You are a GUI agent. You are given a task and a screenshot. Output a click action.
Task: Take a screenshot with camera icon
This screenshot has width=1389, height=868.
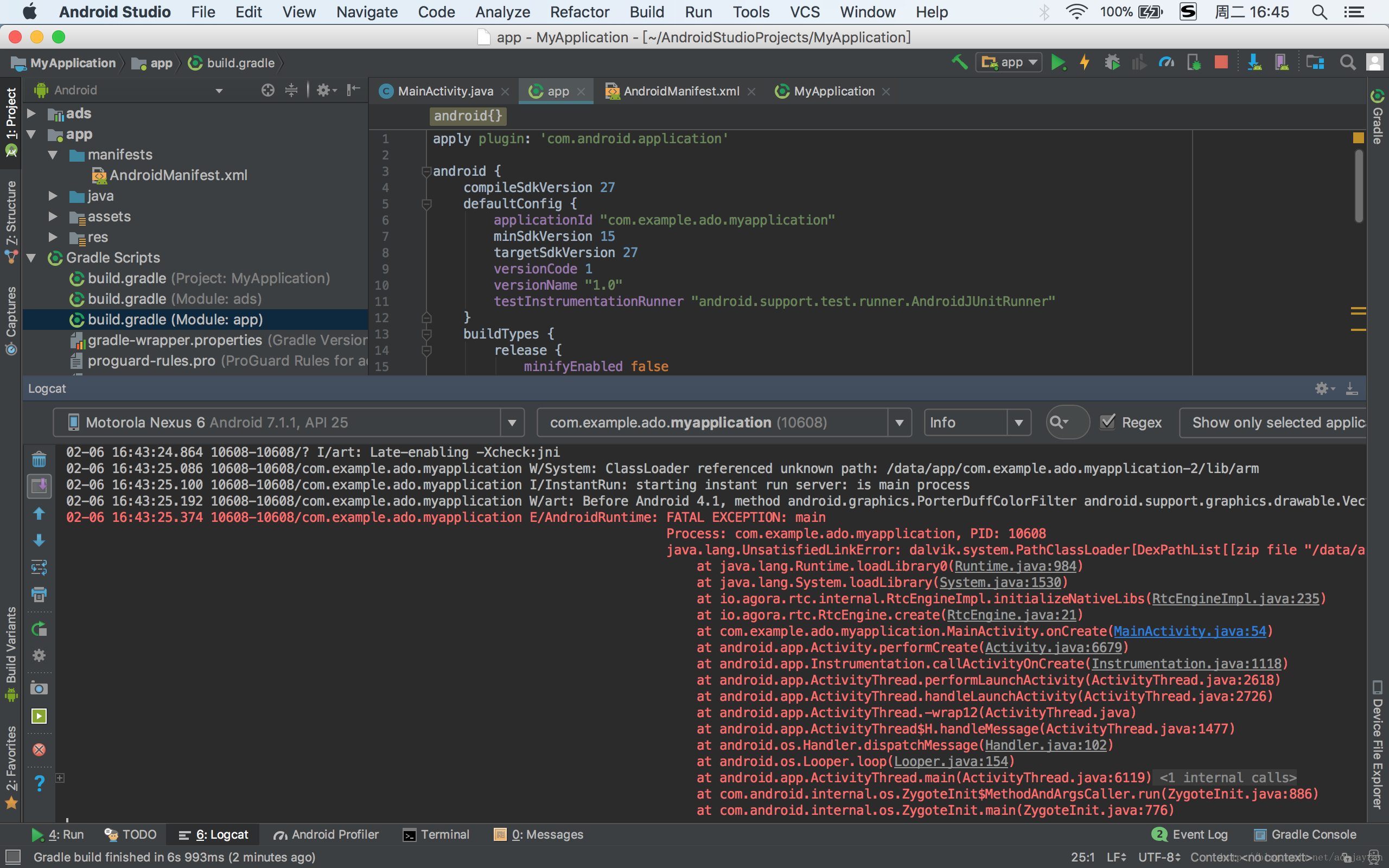(x=39, y=688)
